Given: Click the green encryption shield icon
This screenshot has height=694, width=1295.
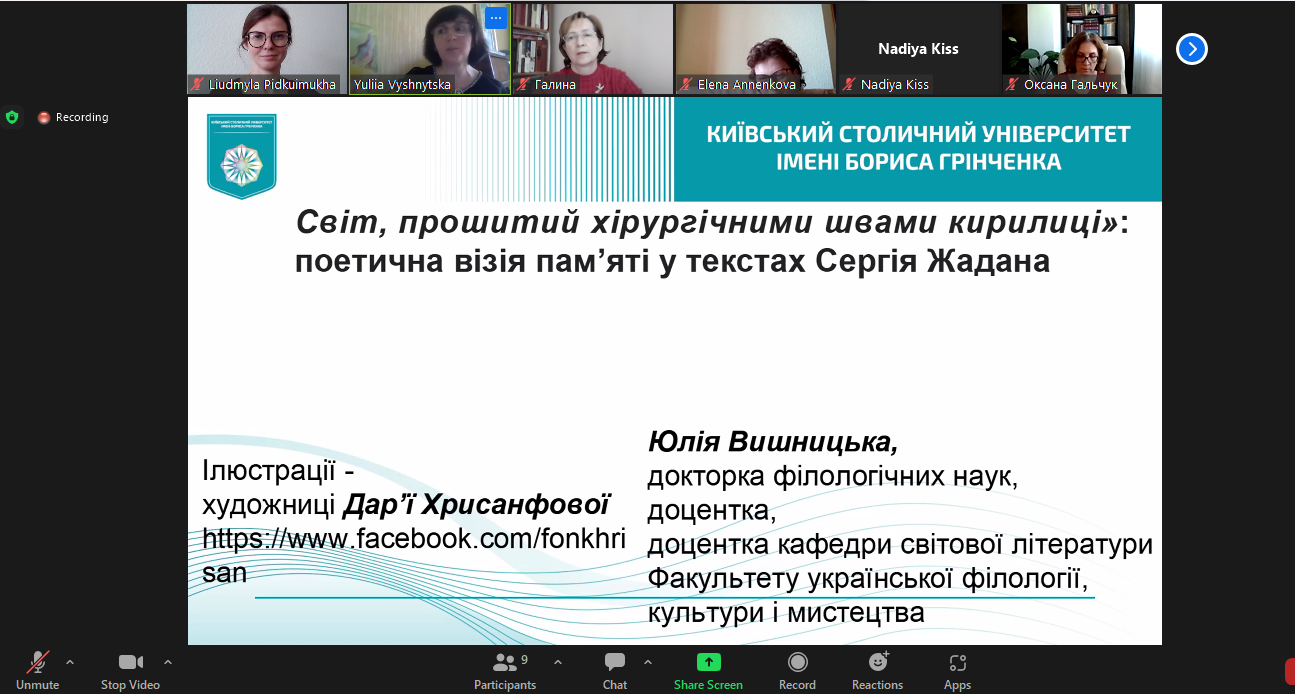Looking at the screenshot, I should pyautogui.click(x=12, y=117).
